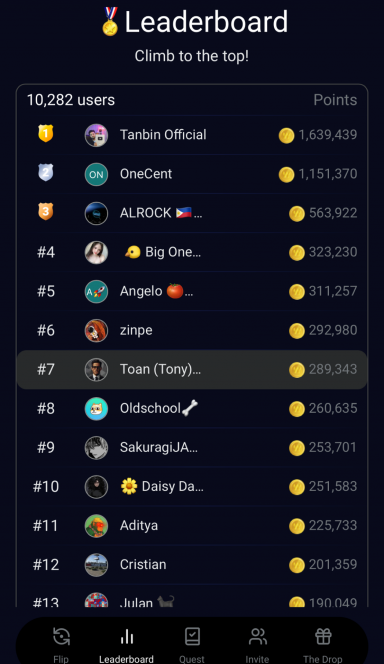Open SakuragiJA's avatar at rank nine

tap(96, 448)
